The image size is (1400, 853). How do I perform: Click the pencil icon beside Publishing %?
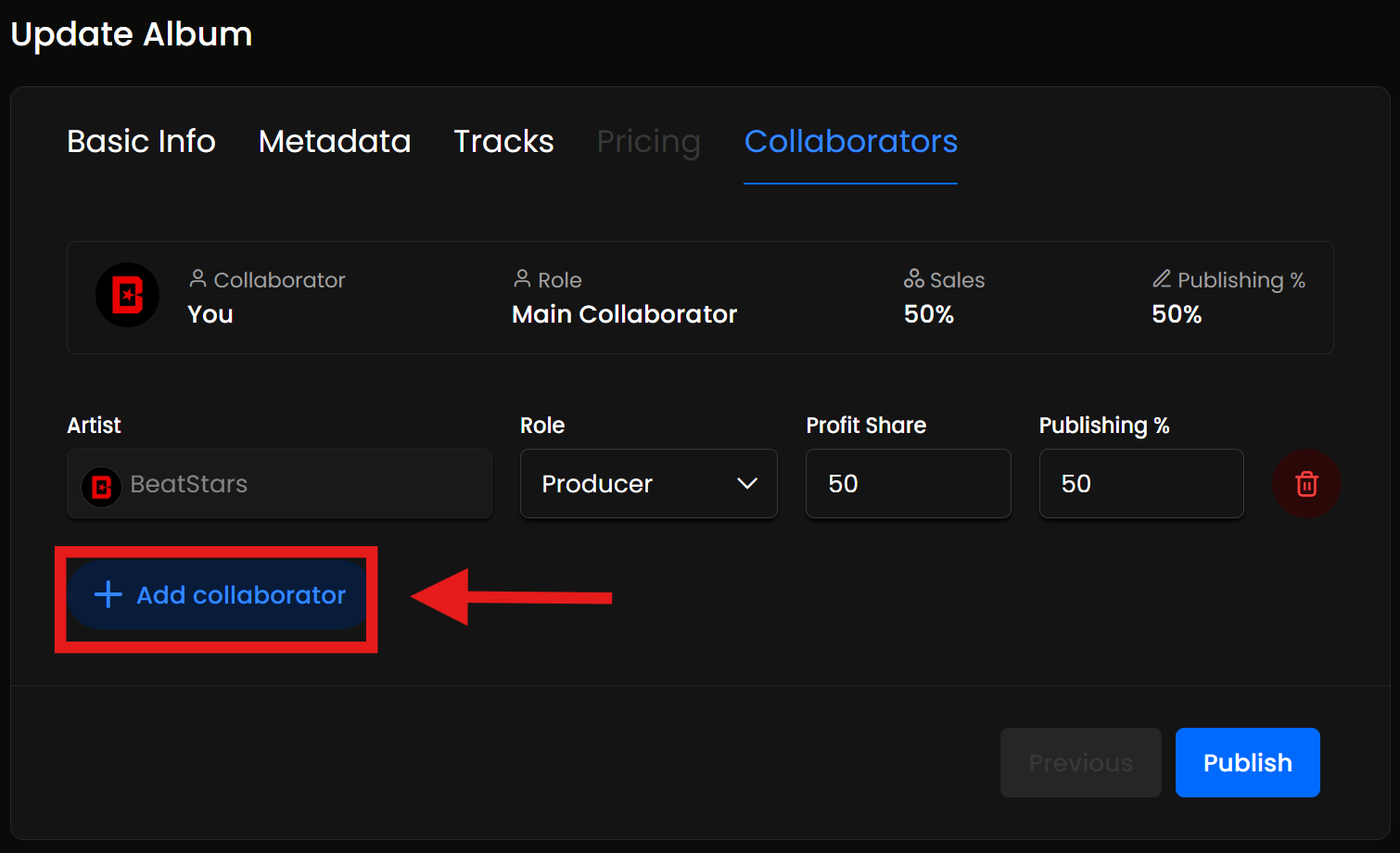point(1162,278)
